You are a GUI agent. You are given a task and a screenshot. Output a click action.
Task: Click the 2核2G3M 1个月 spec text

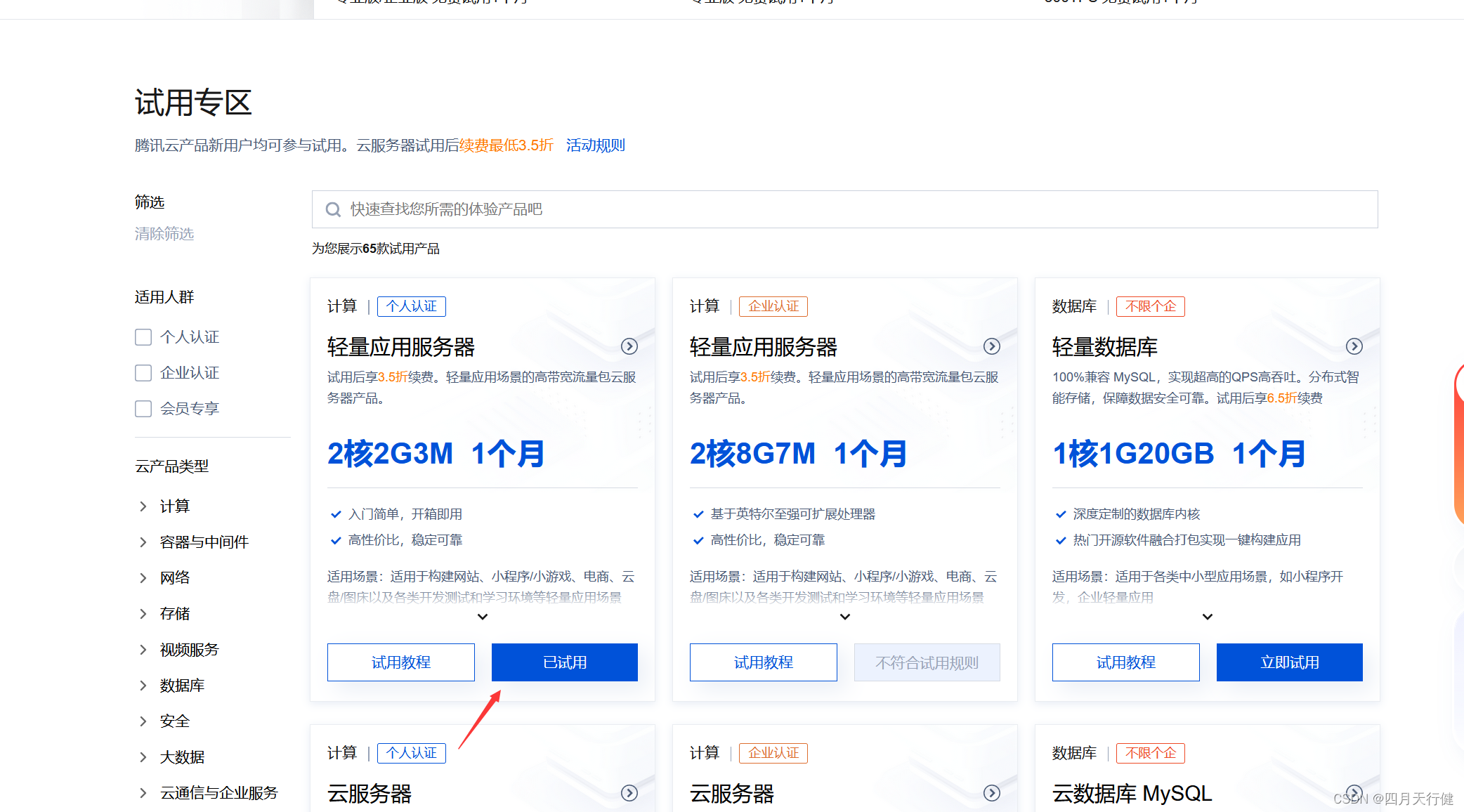coord(436,454)
